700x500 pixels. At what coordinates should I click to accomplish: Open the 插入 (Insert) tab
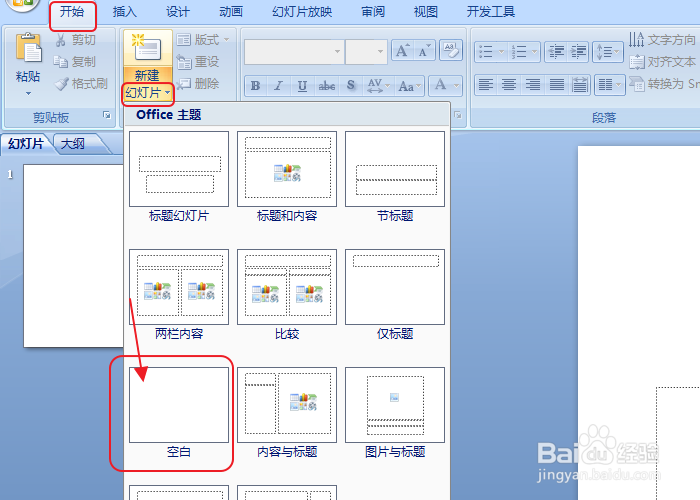(125, 12)
